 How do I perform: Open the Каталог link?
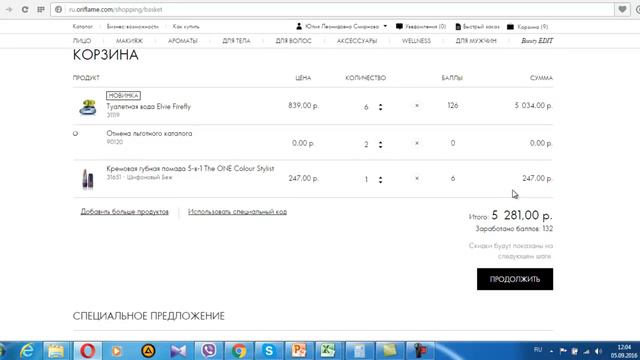[x=82, y=27]
